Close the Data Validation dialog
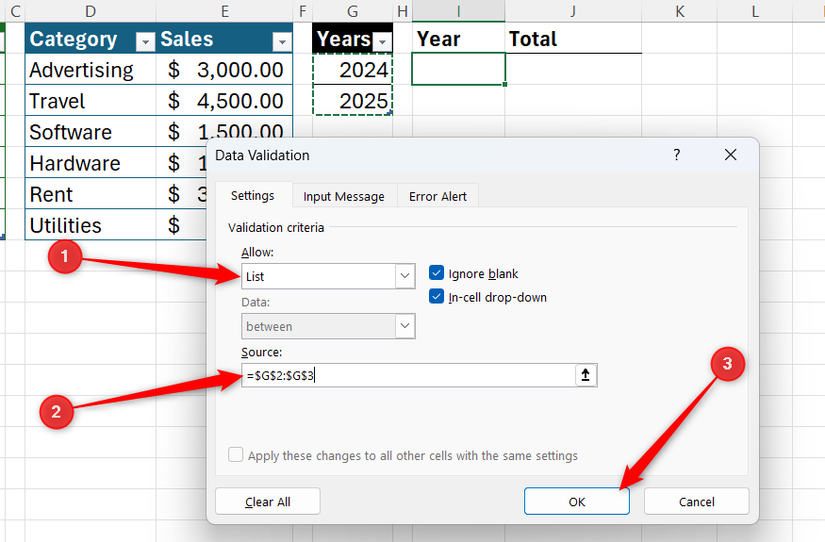 [x=730, y=155]
